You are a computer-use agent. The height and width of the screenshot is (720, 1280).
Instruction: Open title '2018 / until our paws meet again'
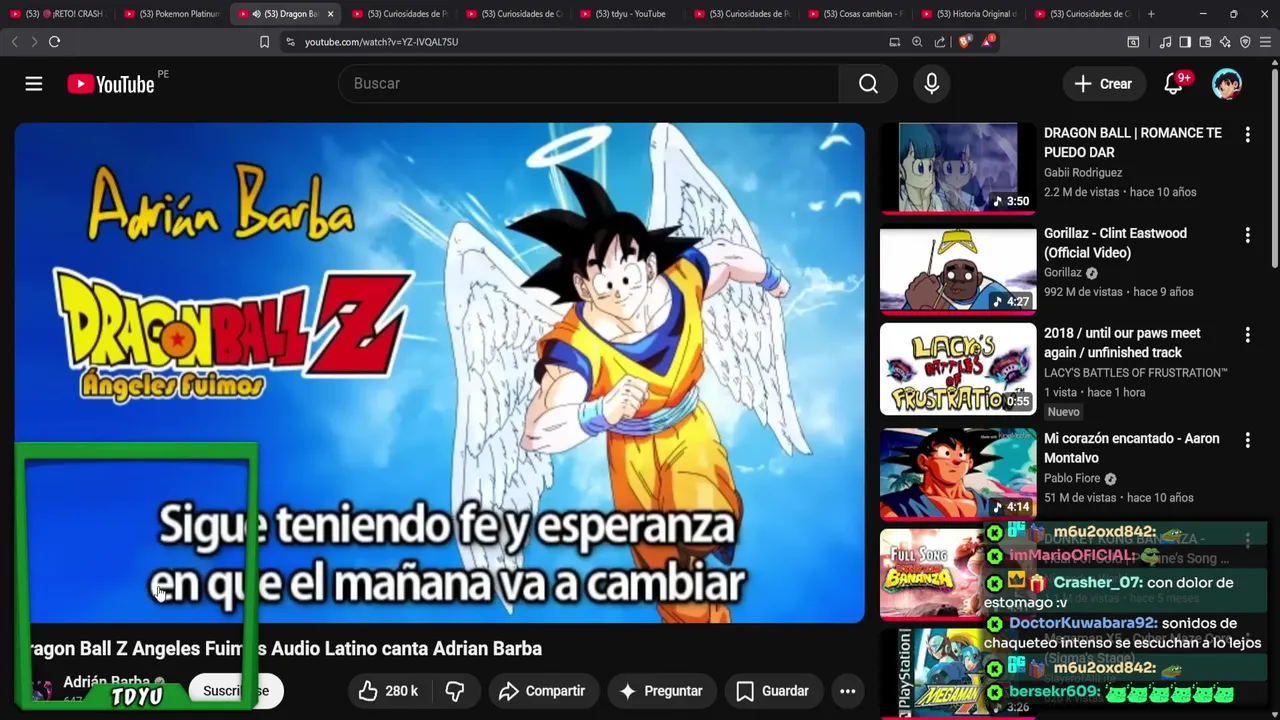1122,343
